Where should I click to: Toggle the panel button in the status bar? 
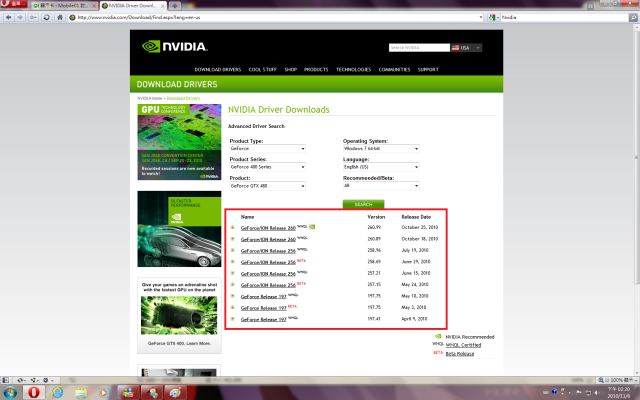(5, 380)
